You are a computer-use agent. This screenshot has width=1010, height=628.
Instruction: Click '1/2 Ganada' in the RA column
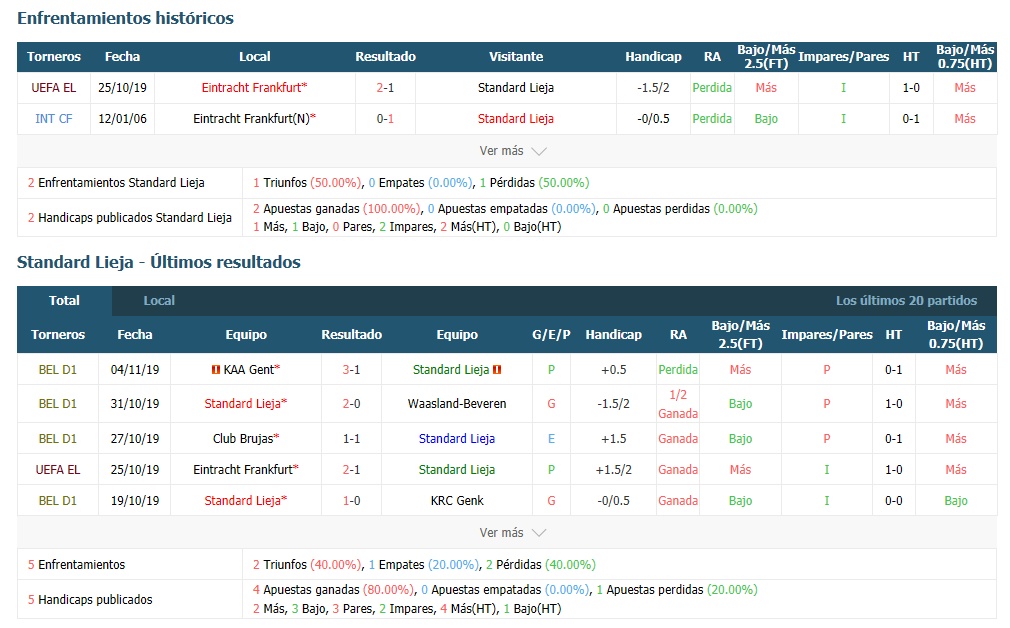pos(678,404)
